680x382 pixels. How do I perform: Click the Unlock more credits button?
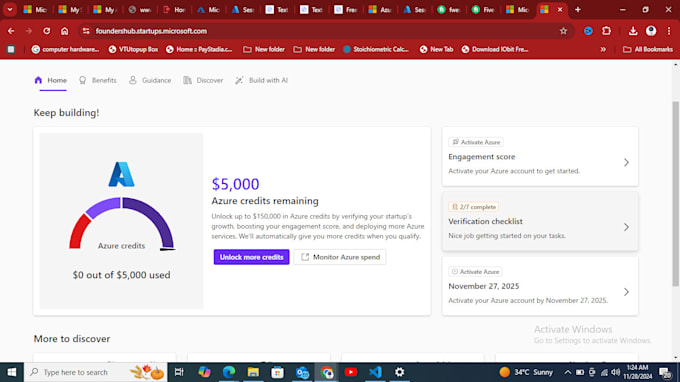(x=251, y=257)
